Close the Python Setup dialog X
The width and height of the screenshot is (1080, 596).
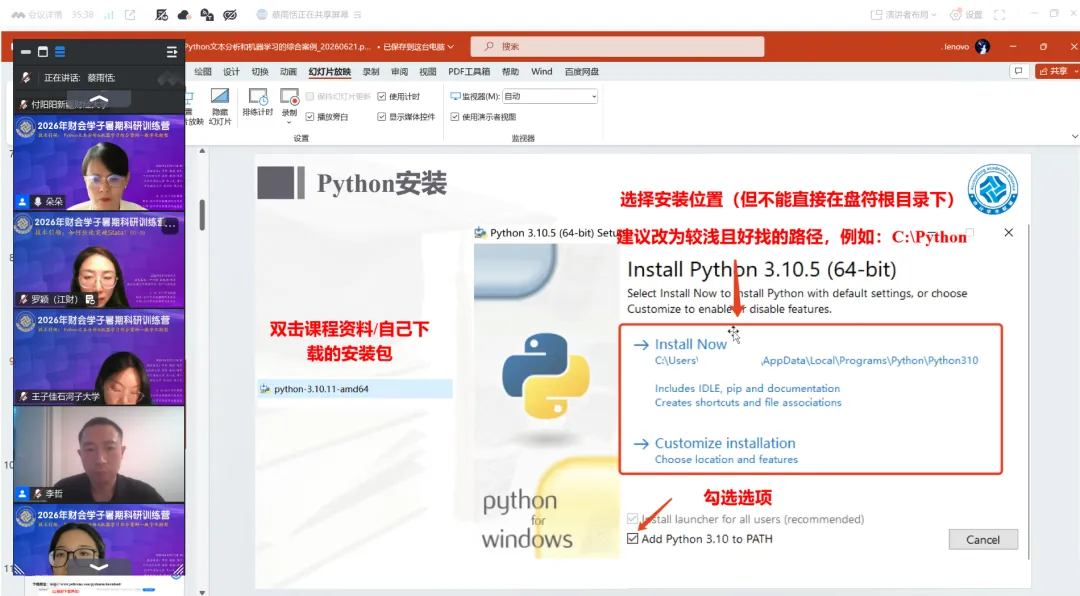click(1008, 233)
